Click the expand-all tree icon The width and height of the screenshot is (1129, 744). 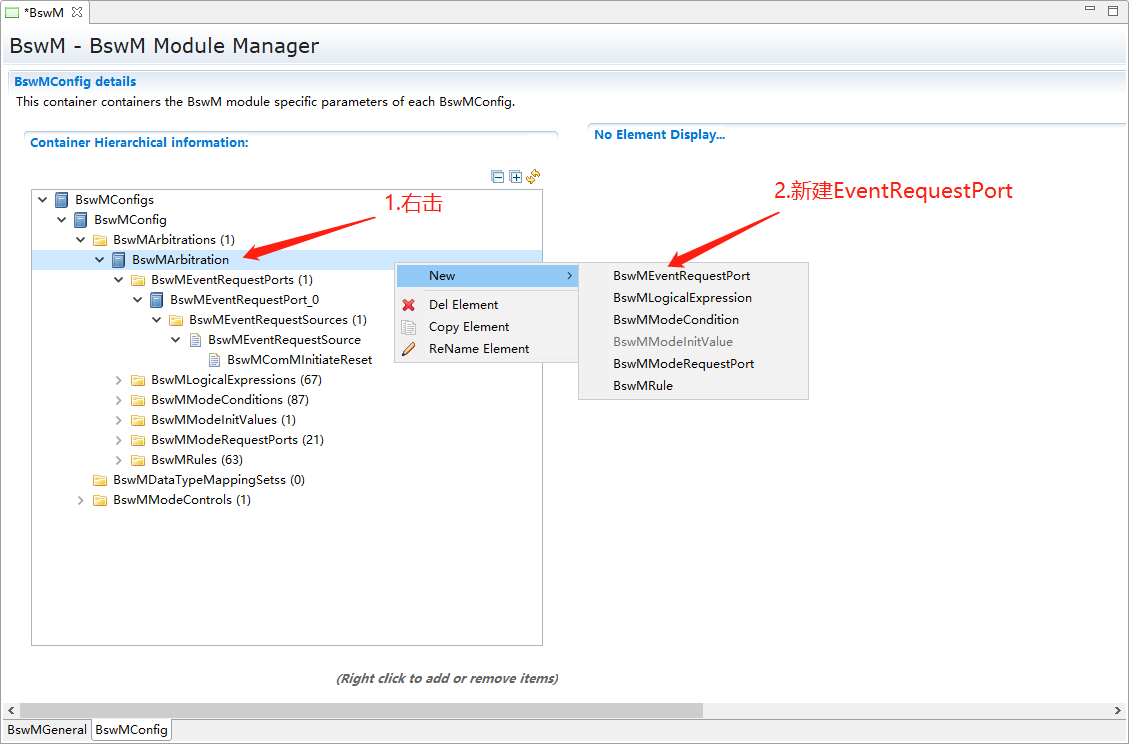point(516,177)
